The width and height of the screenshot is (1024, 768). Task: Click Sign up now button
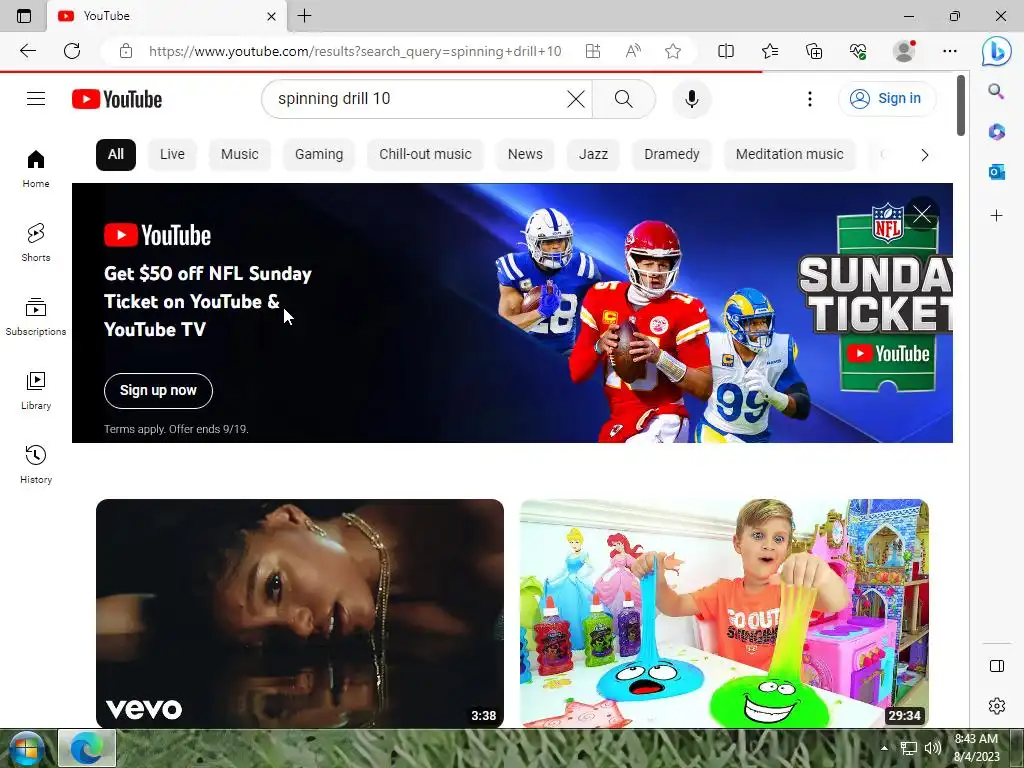click(x=158, y=391)
